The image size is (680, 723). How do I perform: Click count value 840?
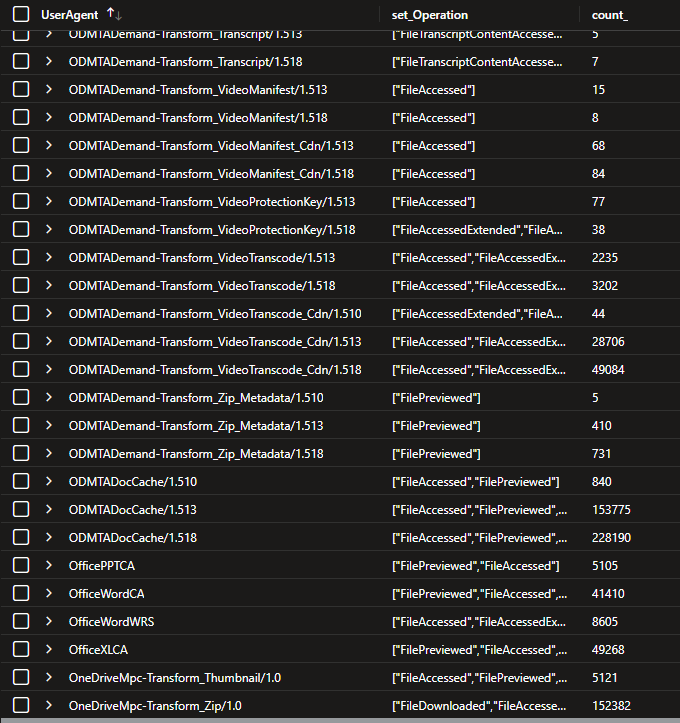[602, 481]
